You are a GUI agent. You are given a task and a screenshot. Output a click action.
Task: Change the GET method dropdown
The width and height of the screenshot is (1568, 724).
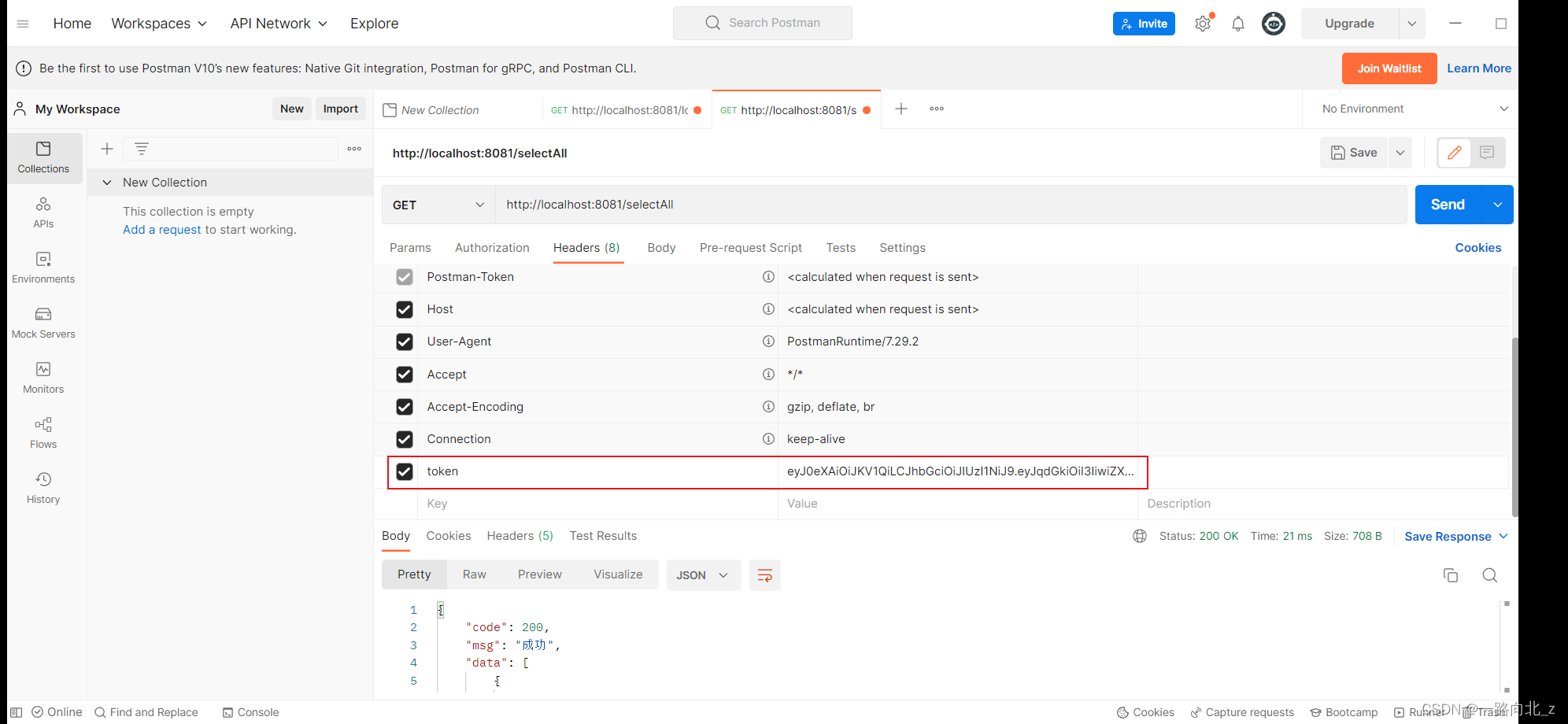438,205
